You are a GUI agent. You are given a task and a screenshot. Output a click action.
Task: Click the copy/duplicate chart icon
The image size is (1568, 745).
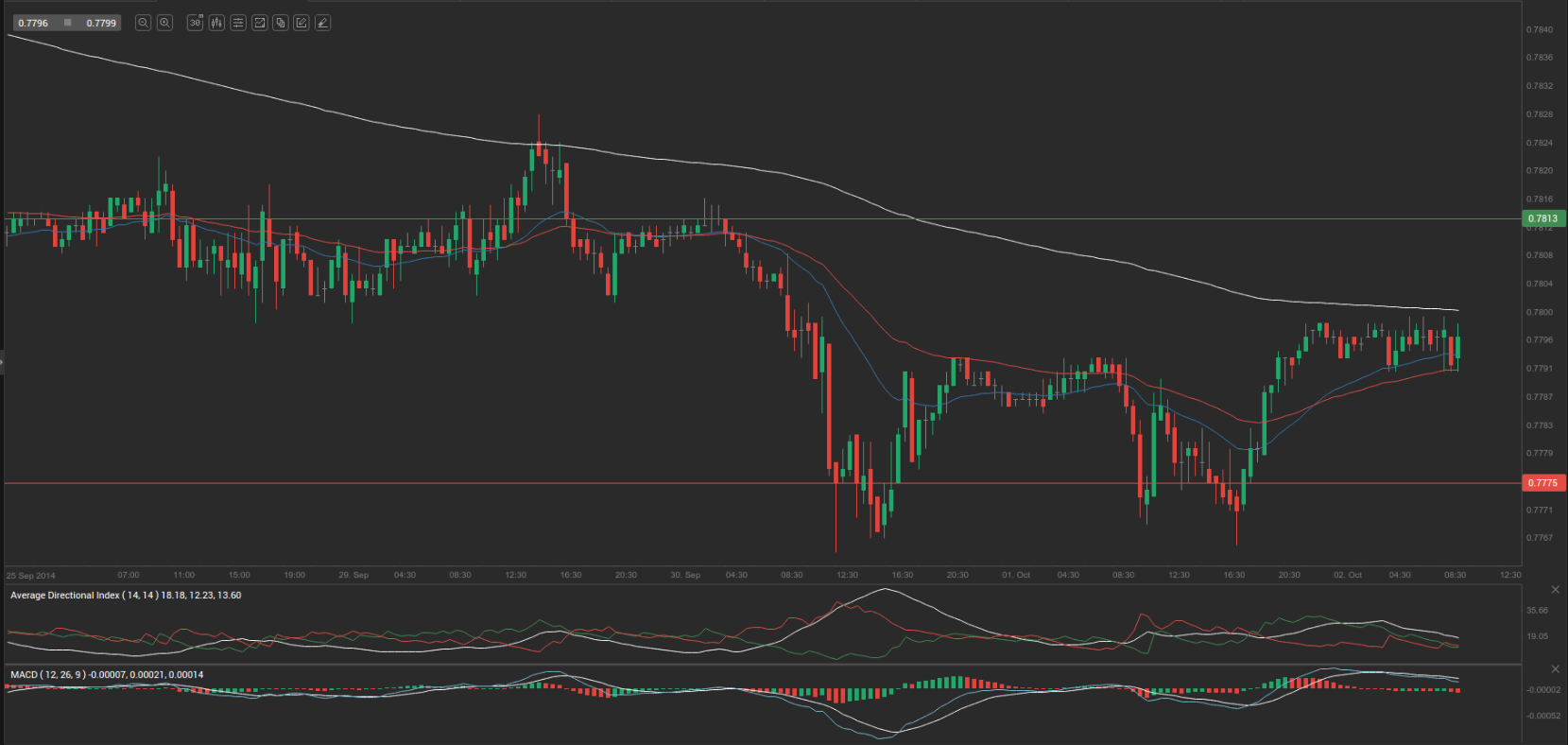(x=281, y=23)
